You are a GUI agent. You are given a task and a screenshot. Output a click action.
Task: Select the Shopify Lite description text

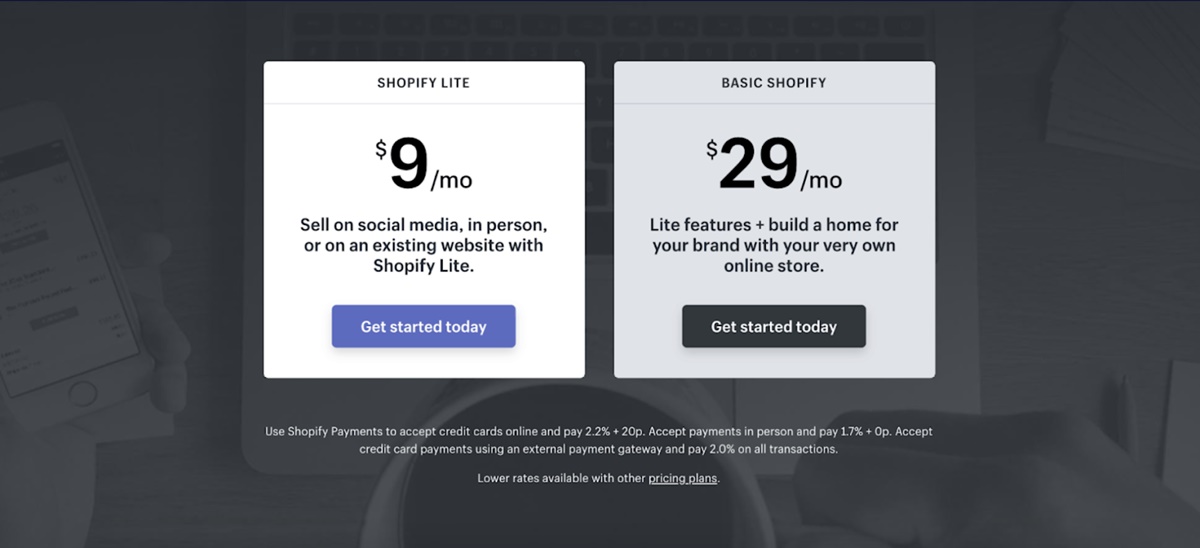click(x=423, y=245)
